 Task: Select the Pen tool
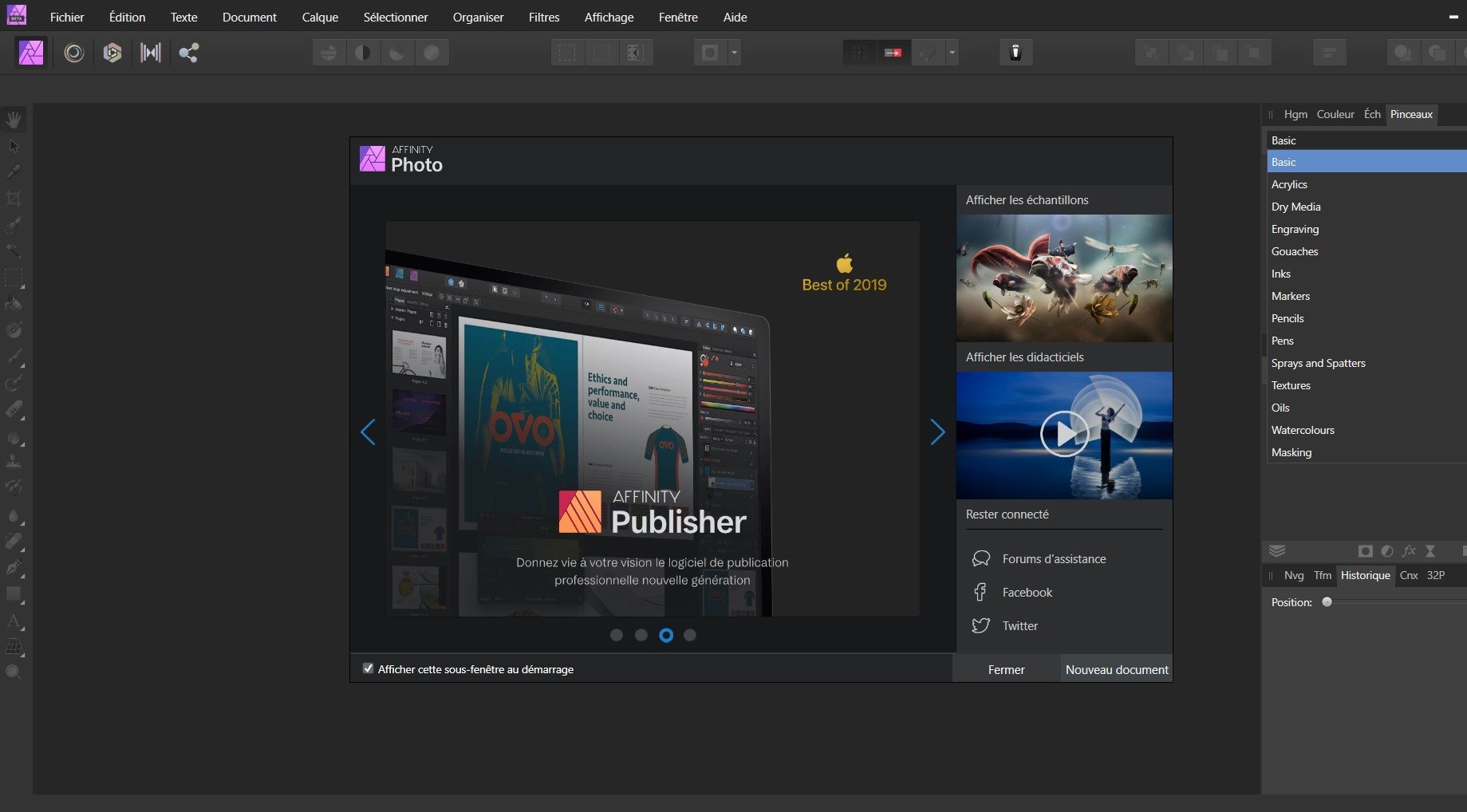(x=14, y=567)
